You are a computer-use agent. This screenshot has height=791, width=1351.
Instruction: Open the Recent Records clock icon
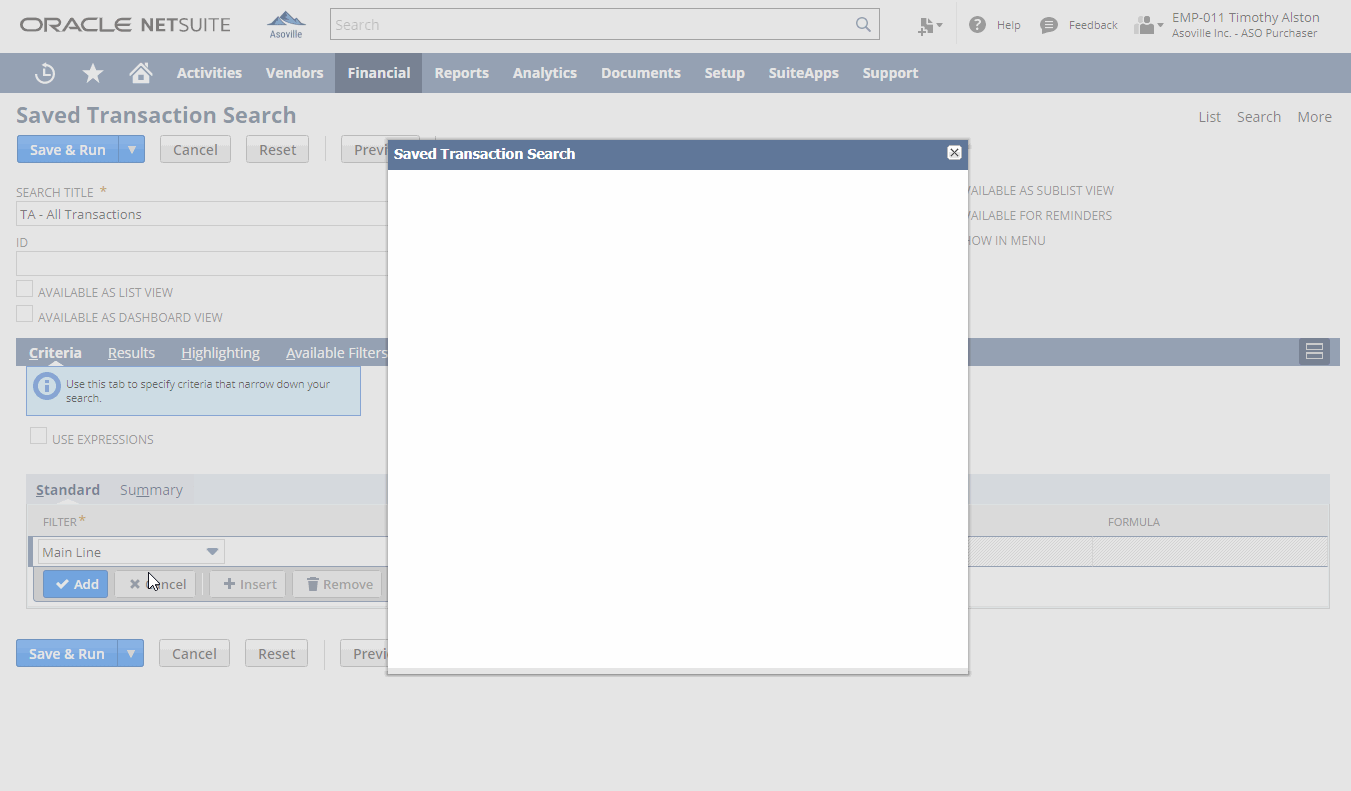(x=45, y=73)
